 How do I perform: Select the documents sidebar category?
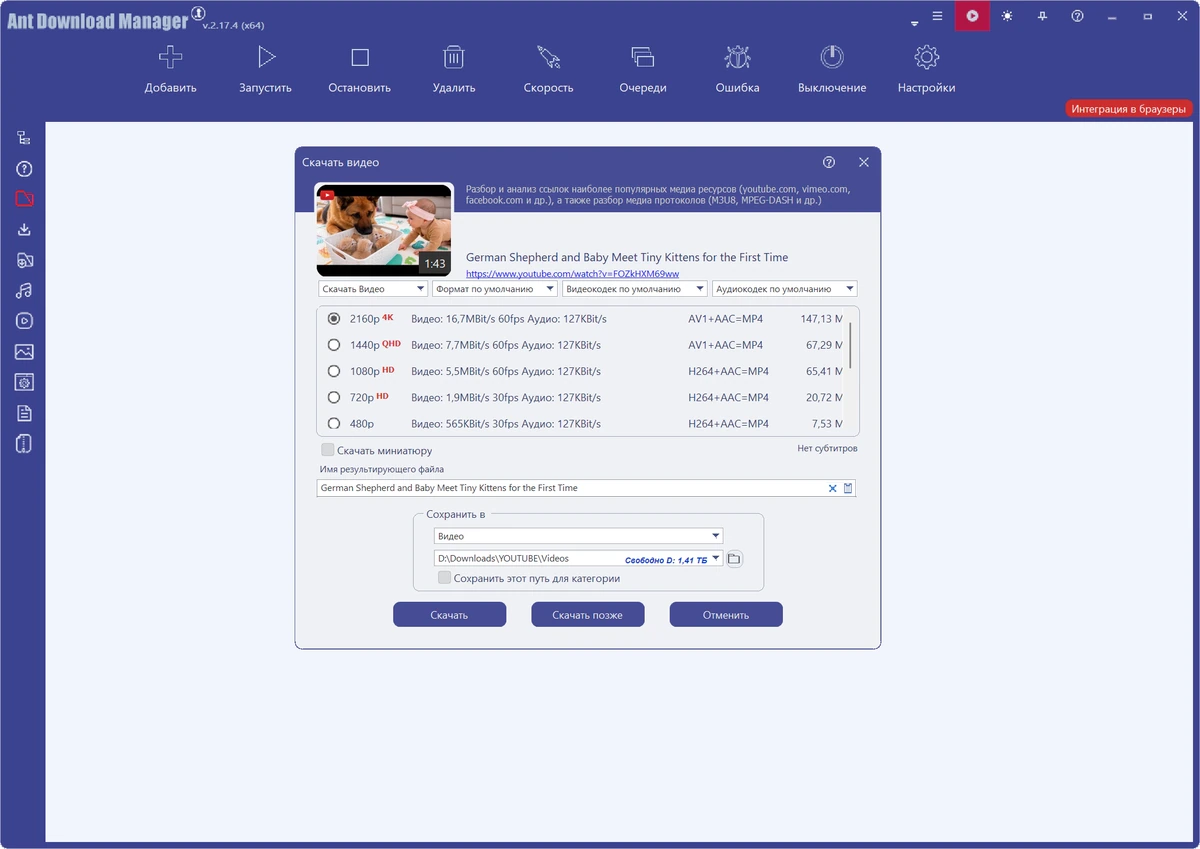pyautogui.click(x=24, y=413)
